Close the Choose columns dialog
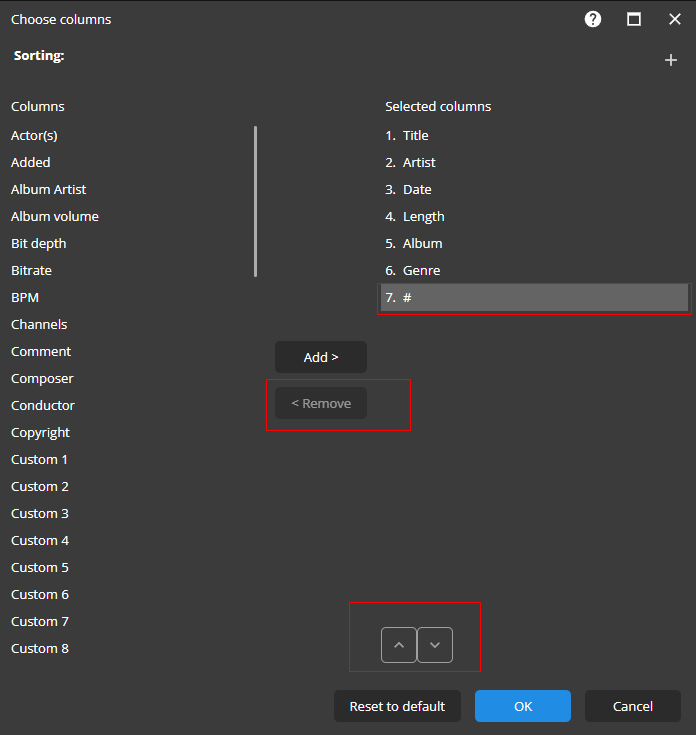 click(x=675, y=19)
